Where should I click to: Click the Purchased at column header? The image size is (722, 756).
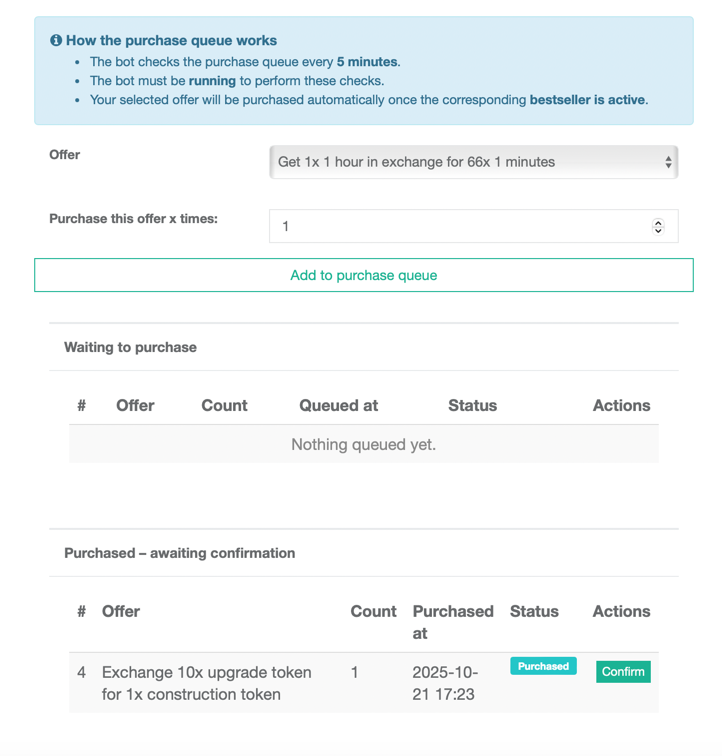pyautogui.click(x=452, y=621)
